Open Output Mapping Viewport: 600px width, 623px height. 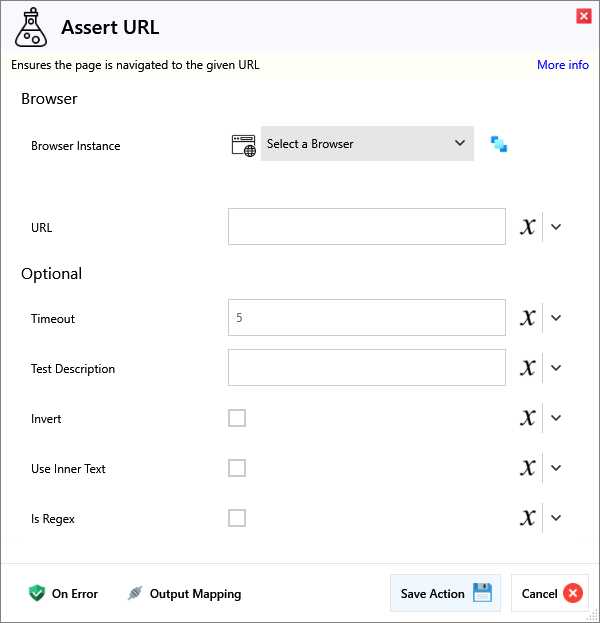tap(184, 594)
